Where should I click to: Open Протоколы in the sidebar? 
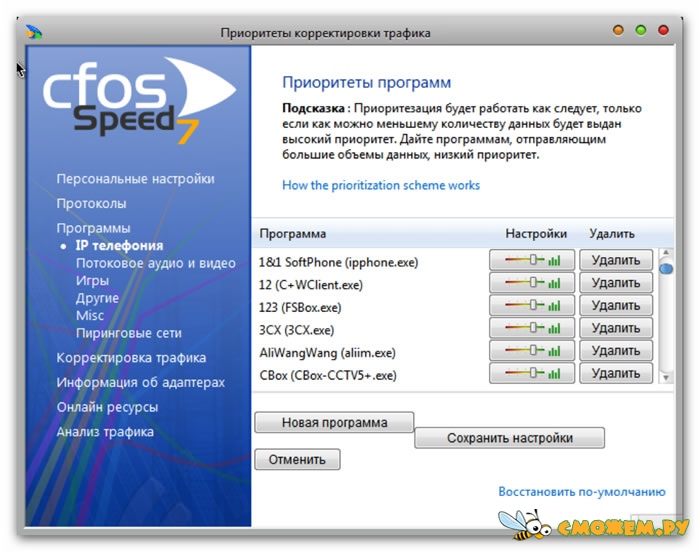(92, 204)
